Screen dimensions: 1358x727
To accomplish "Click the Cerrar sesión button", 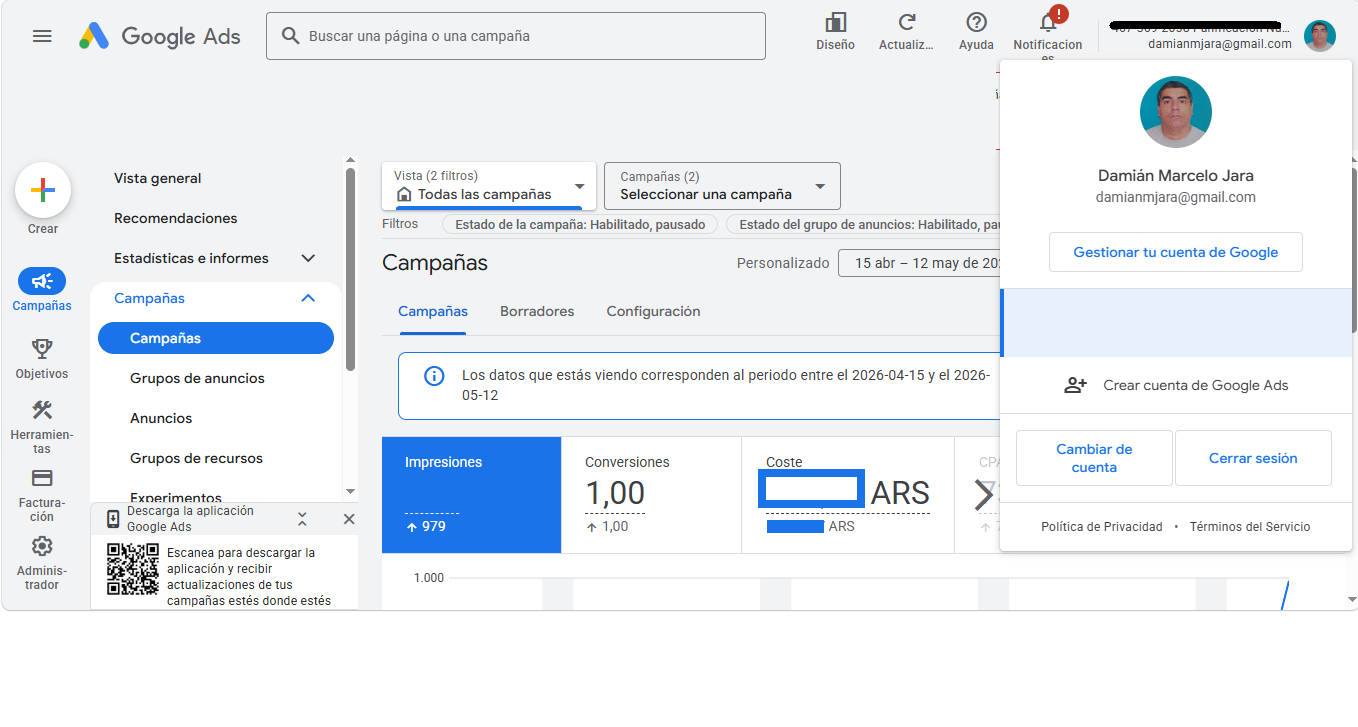I will [1253, 458].
